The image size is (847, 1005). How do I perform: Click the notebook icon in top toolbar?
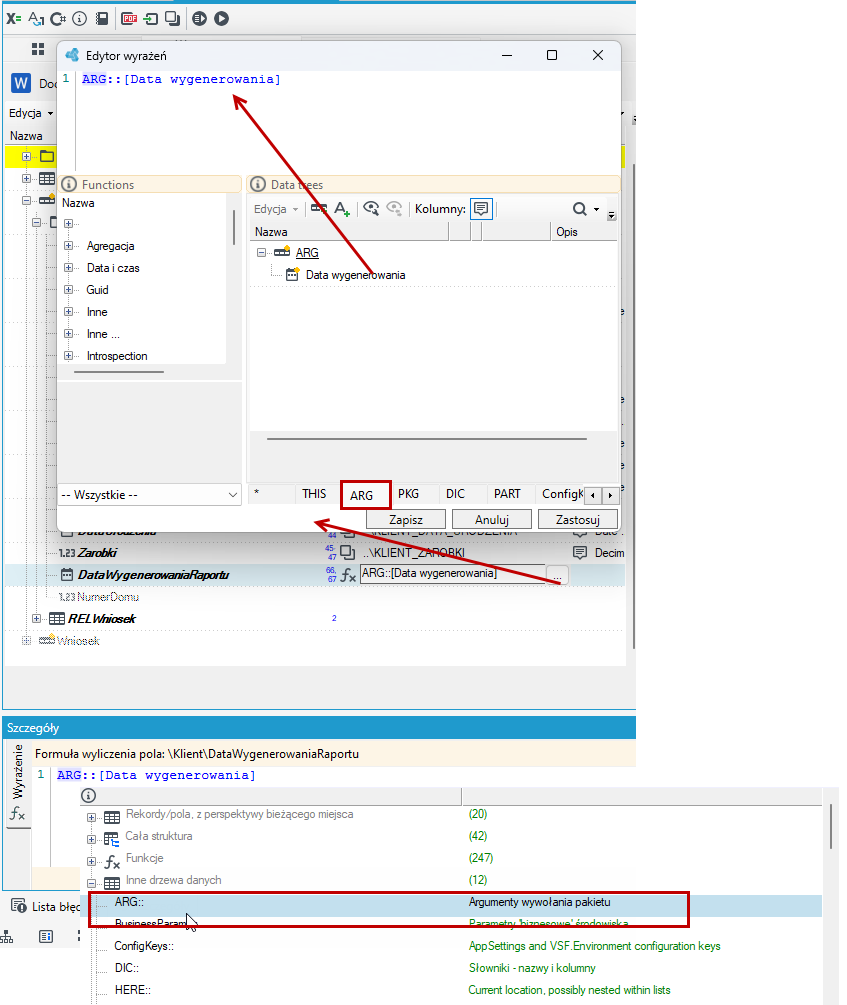point(102,19)
